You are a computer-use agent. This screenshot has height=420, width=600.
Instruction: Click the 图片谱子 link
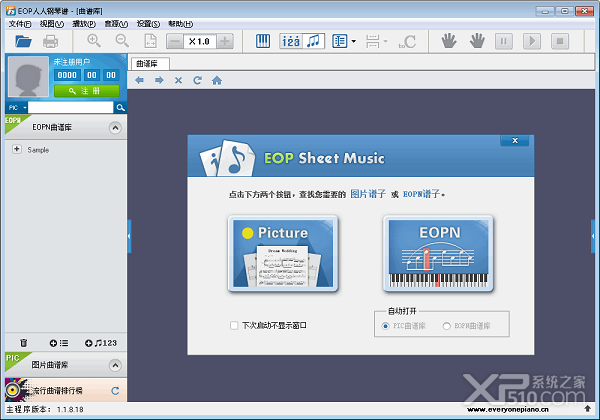tap(368, 194)
